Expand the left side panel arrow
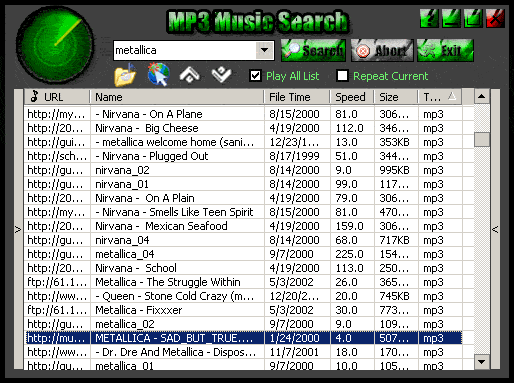This screenshot has width=514, height=383. click(x=18, y=229)
